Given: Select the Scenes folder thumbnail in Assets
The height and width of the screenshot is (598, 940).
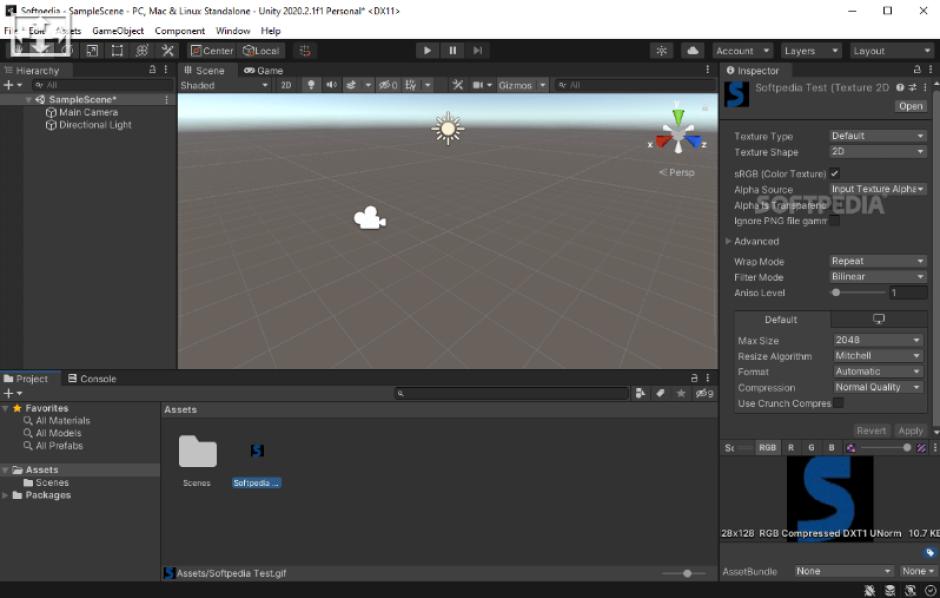Looking at the screenshot, I should tap(197, 454).
